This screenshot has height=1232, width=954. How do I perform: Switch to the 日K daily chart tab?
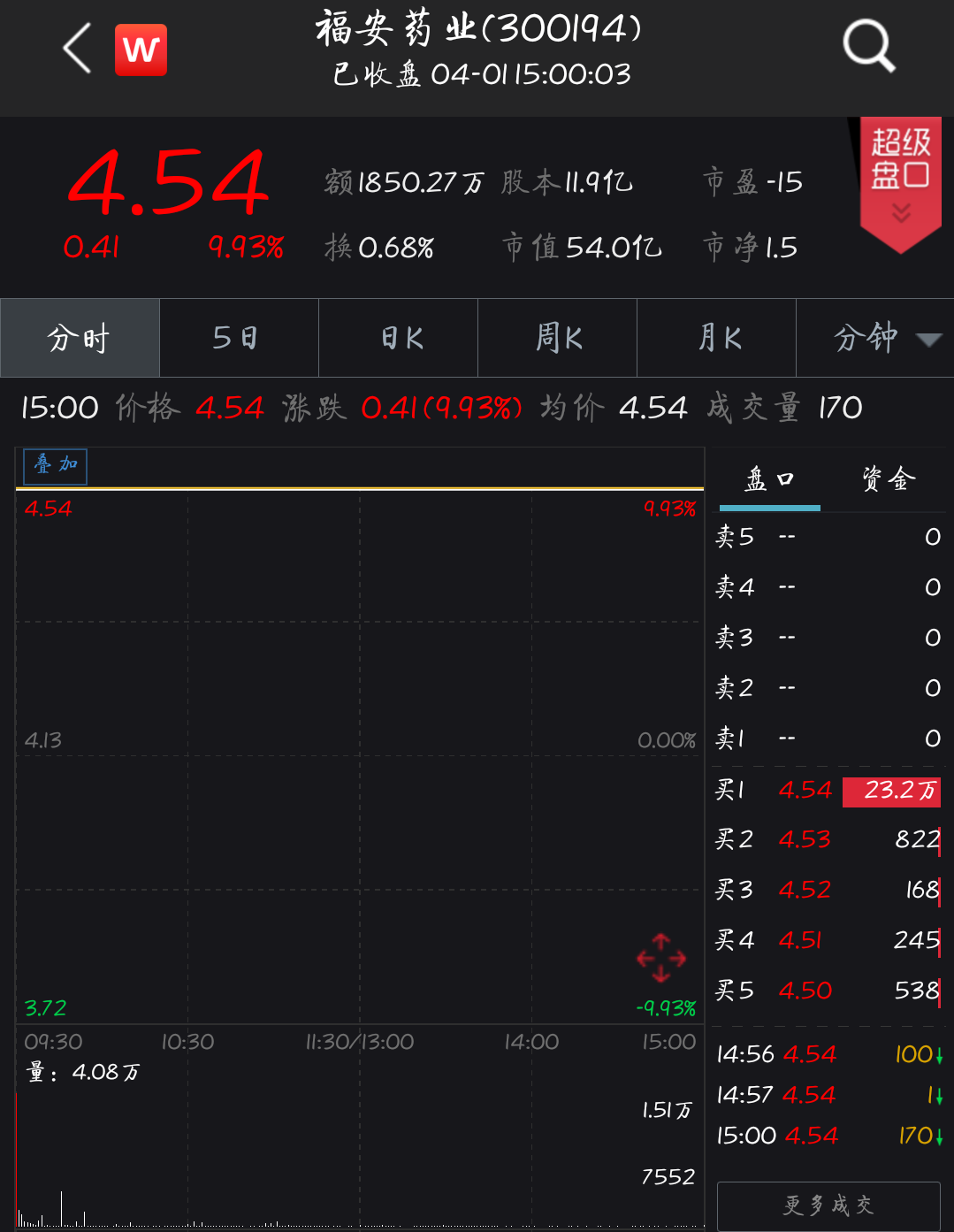click(397, 338)
